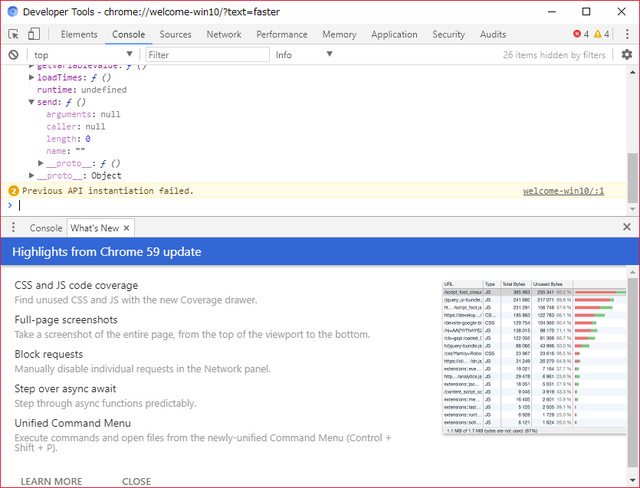Click the console scrollbar up arrow
Viewport: 640px width, 488px height.
click(x=632, y=72)
